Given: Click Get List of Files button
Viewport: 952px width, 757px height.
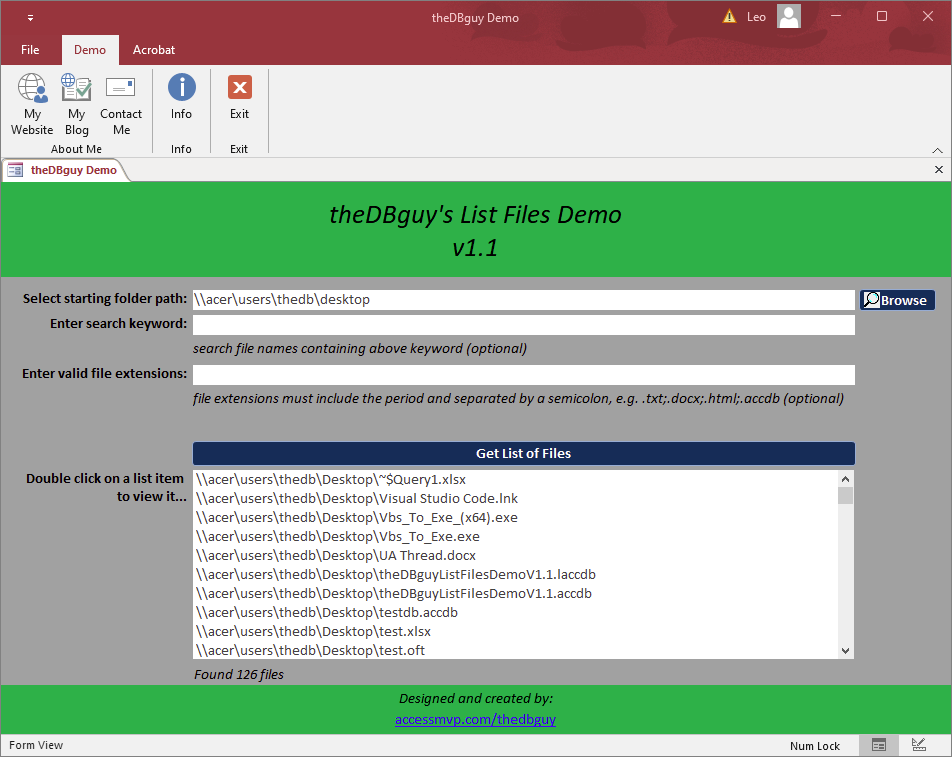Looking at the screenshot, I should 523,453.
